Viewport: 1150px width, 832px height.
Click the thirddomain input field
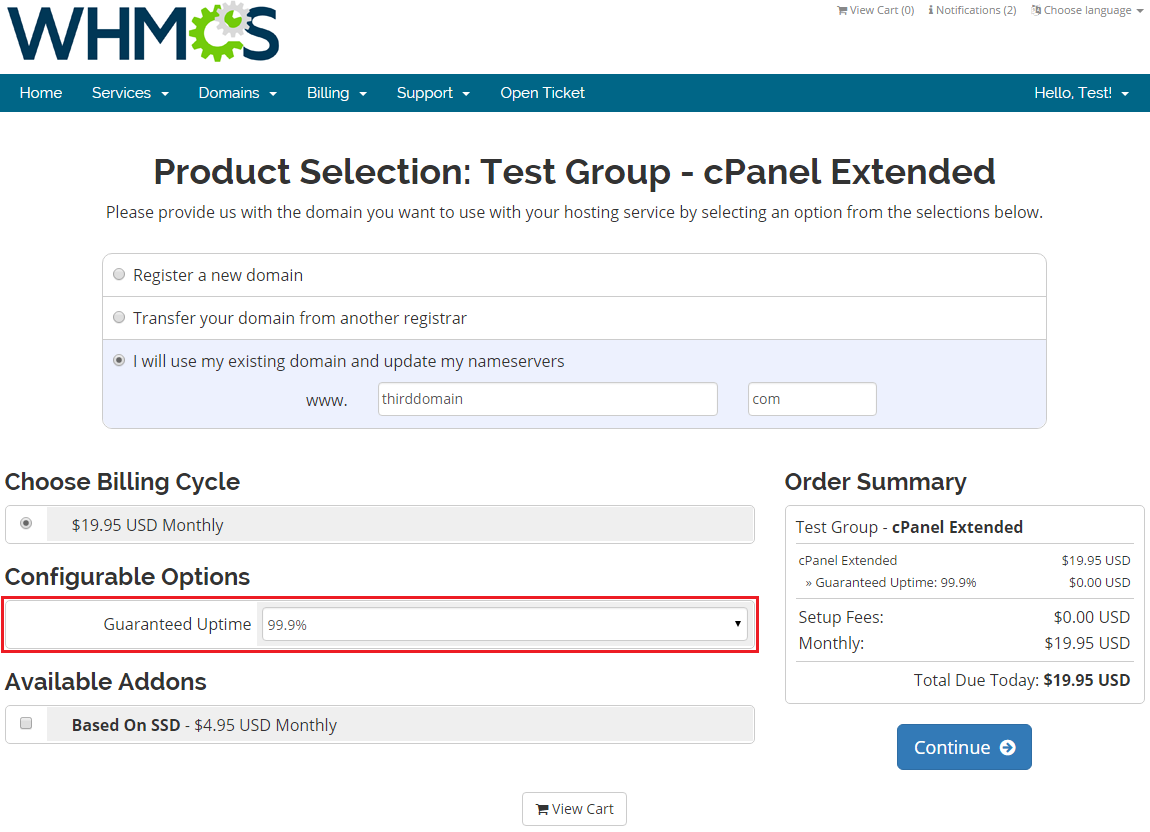point(548,399)
